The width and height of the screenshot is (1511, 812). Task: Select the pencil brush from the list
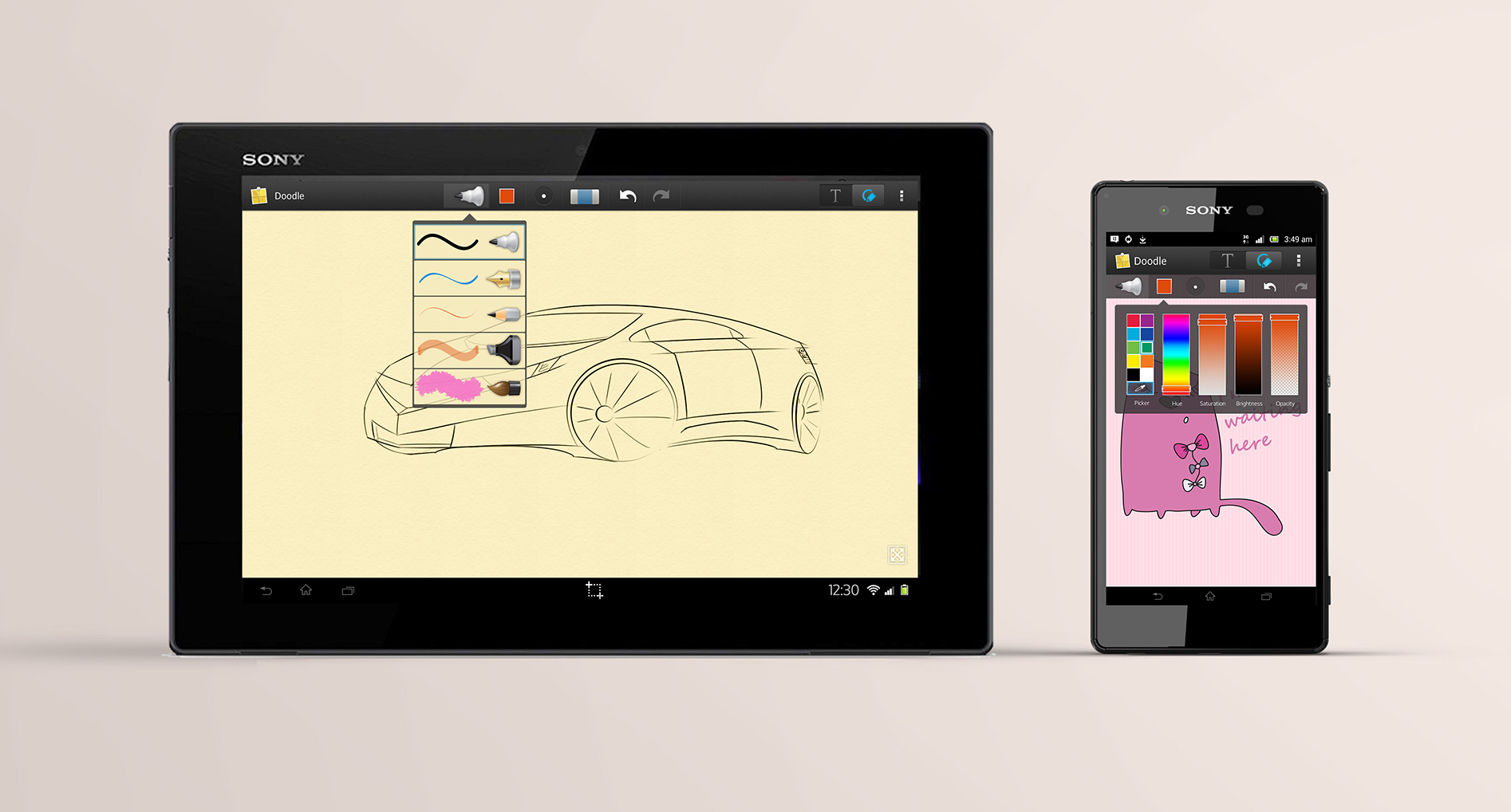coord(468,313)
